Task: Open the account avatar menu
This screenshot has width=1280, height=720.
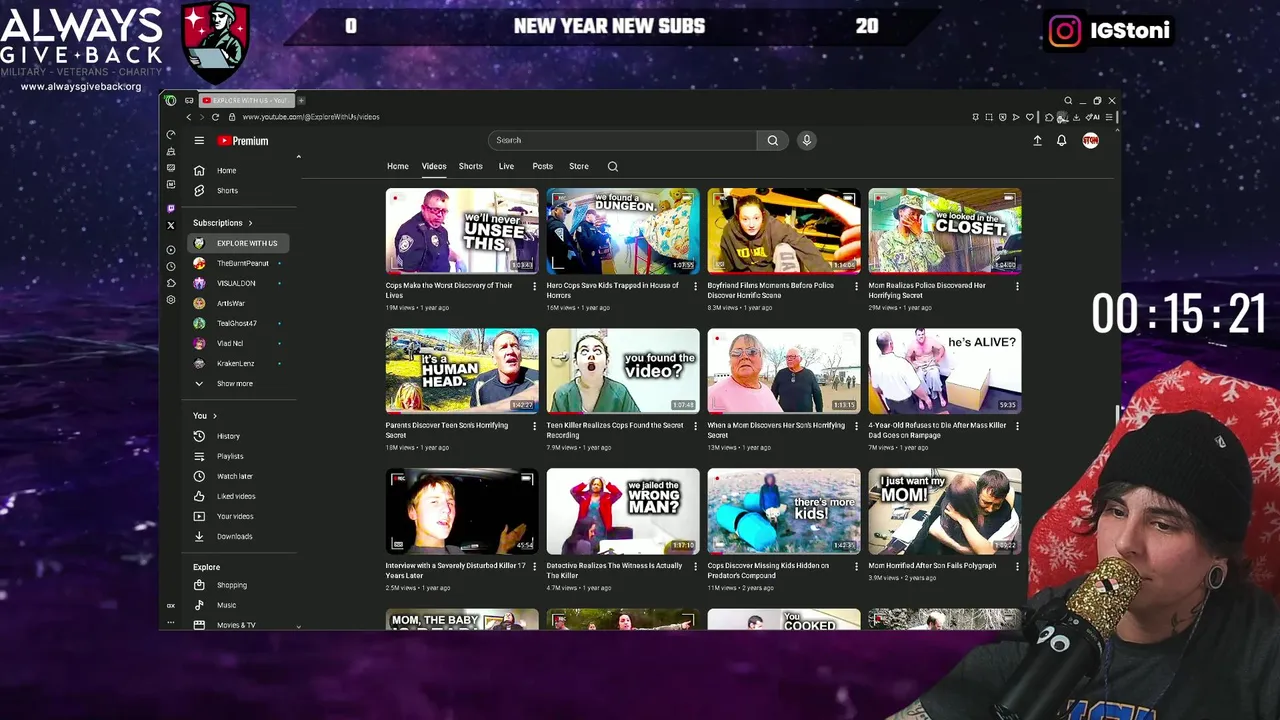Action: pos(1090,140)
